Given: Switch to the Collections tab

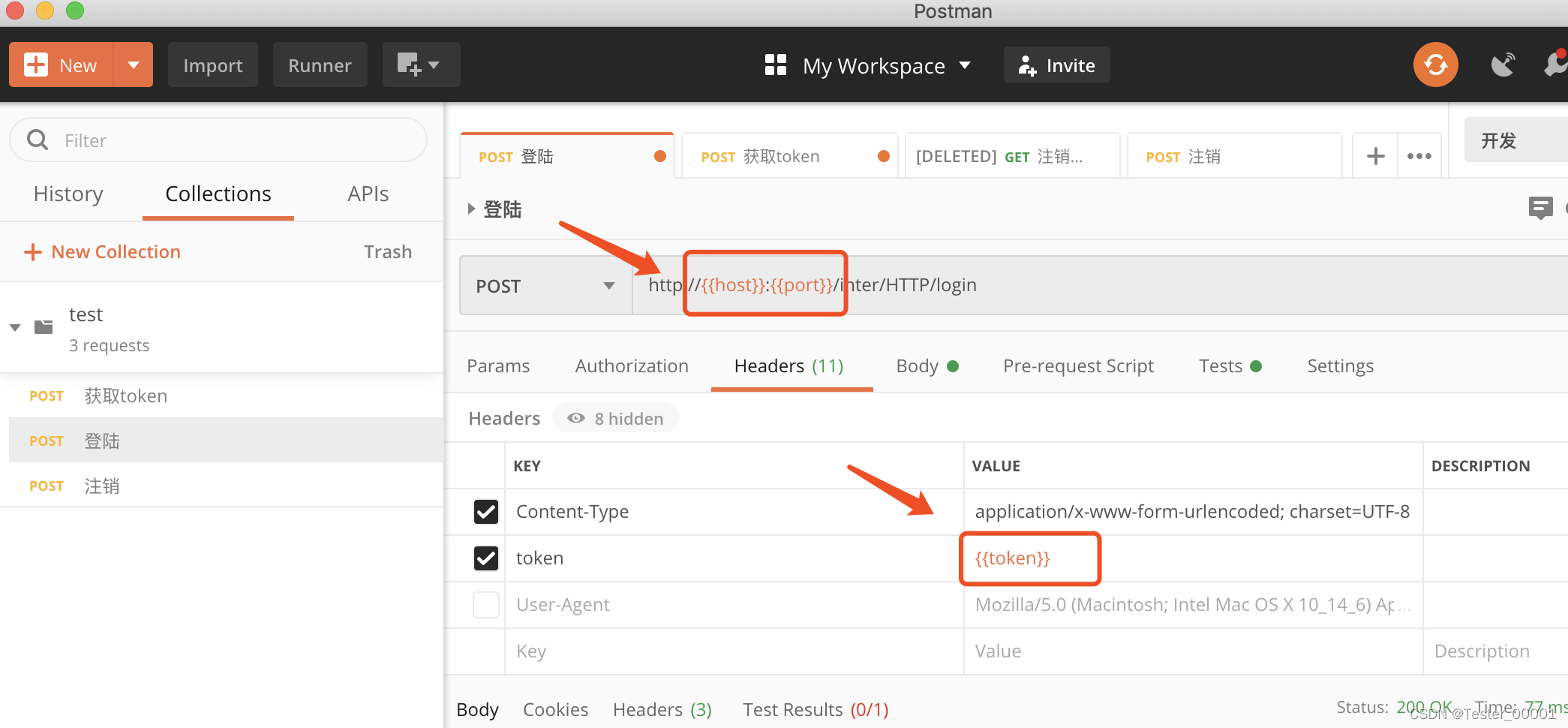Looking at the screenshot, I should [218, 194].
